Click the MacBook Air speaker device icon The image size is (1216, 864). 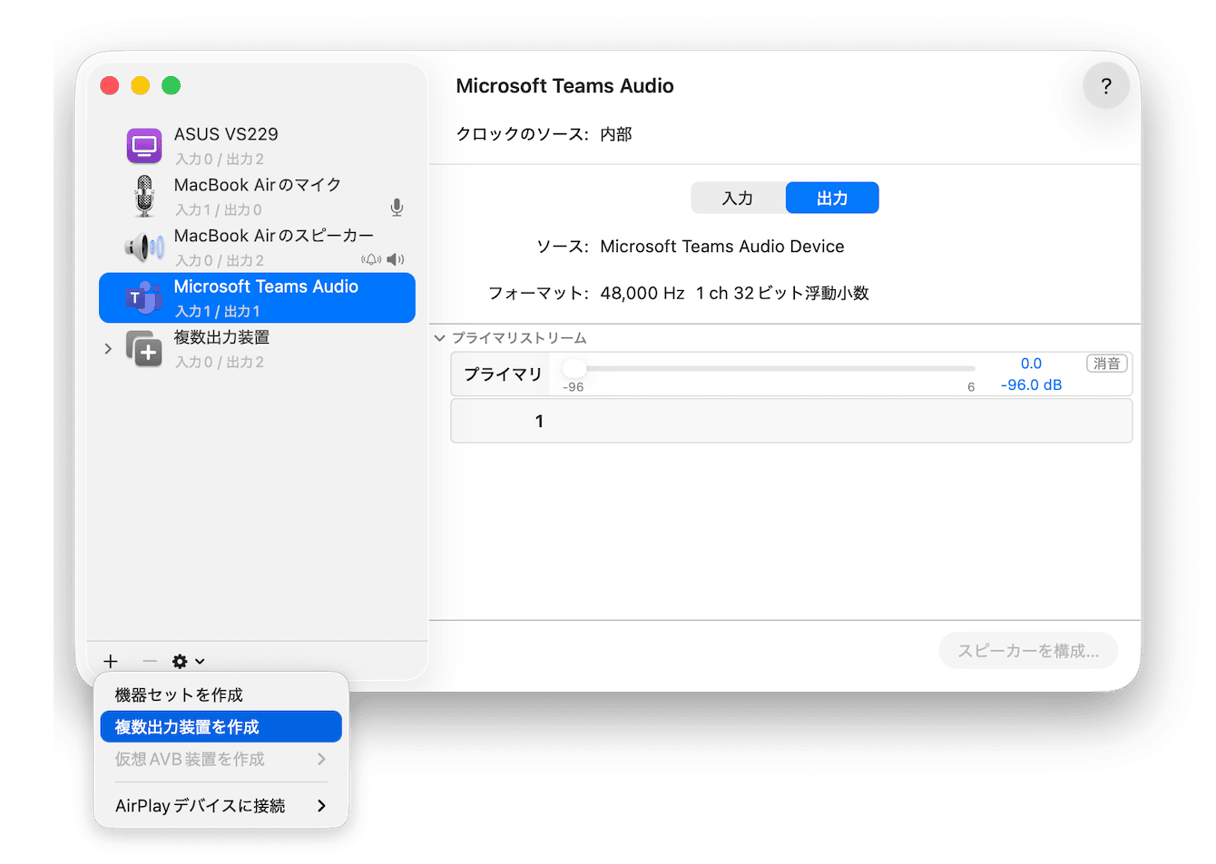point(145,247)
